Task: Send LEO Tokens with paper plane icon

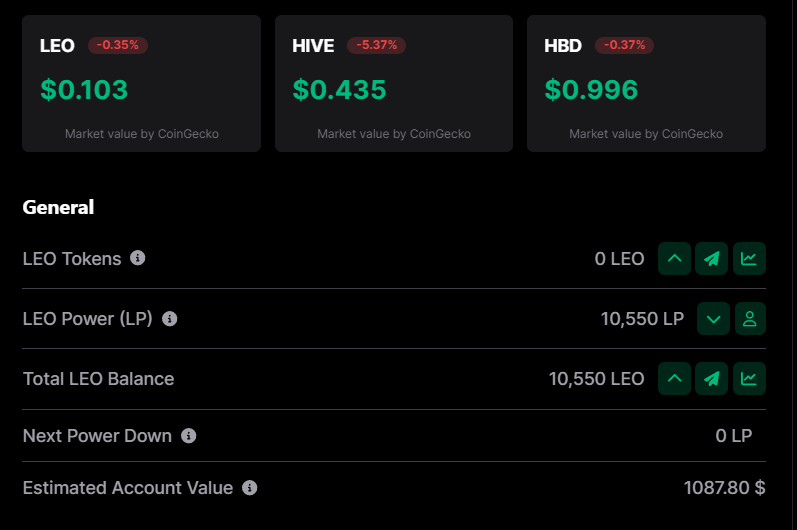Action: (712, 259)
